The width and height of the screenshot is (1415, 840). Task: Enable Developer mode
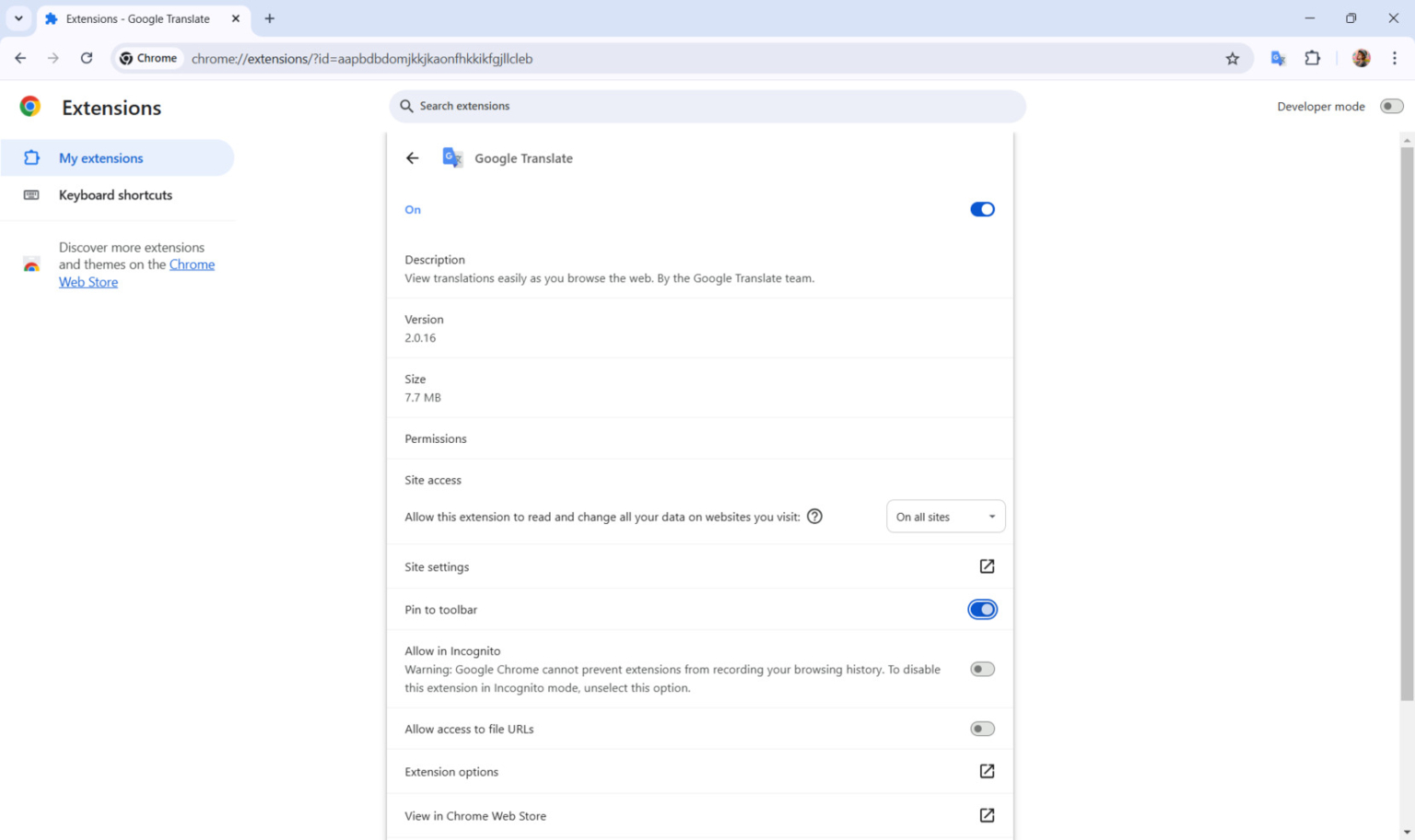pos(1390,106)
